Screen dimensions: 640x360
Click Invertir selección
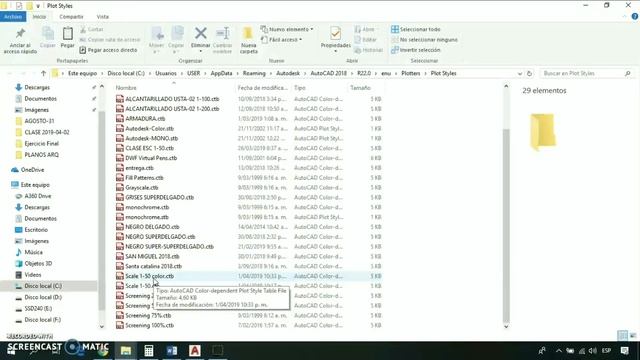(x=416, y=50)
